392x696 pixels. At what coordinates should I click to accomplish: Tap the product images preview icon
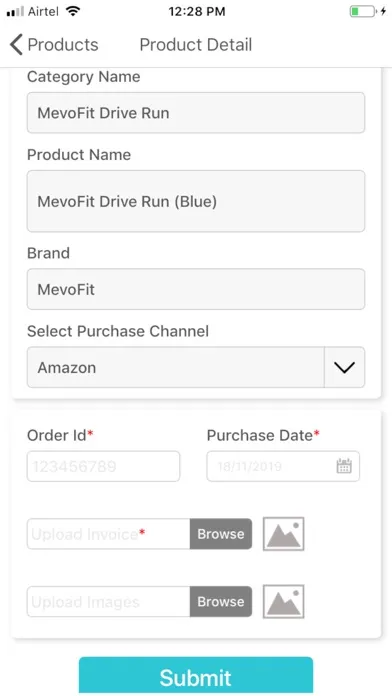(x=283, y=601)
